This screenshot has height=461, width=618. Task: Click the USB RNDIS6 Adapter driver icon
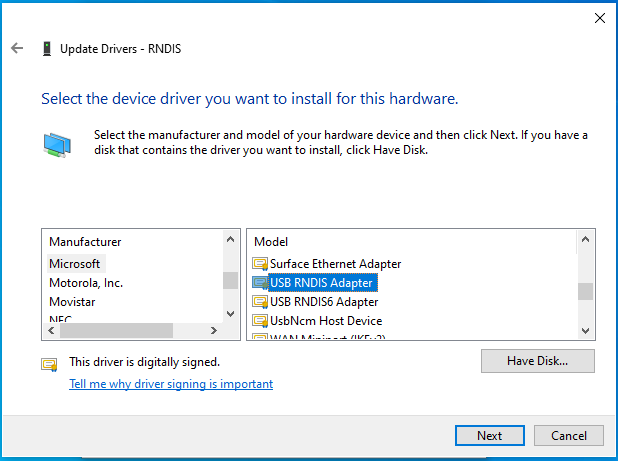coord(260,302)
